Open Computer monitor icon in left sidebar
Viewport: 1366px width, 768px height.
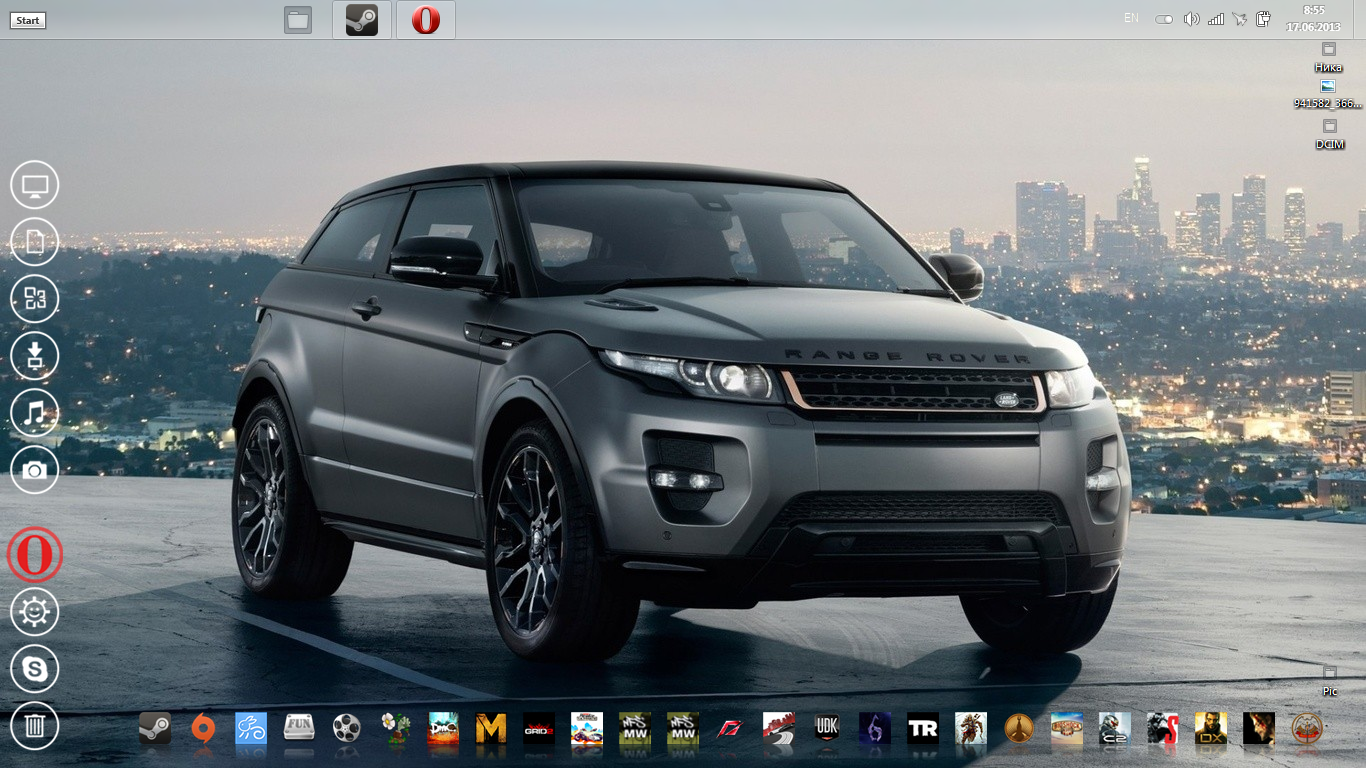35,185
